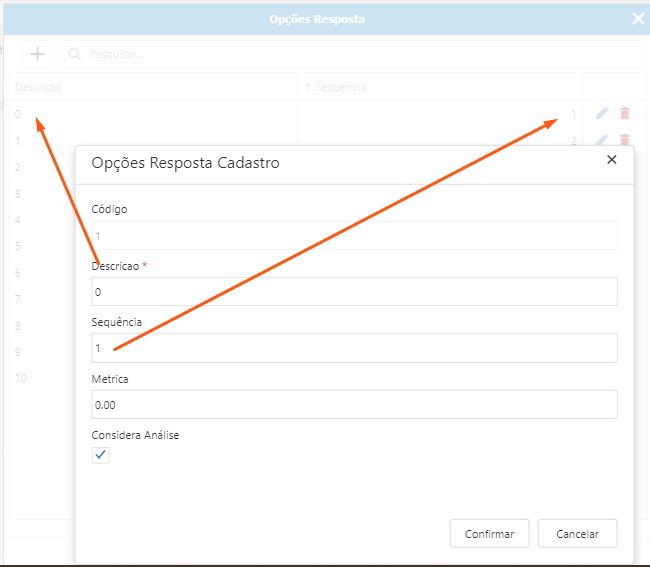Click the red trash icon on first row

pyautogui.click(x=625, y=114)
